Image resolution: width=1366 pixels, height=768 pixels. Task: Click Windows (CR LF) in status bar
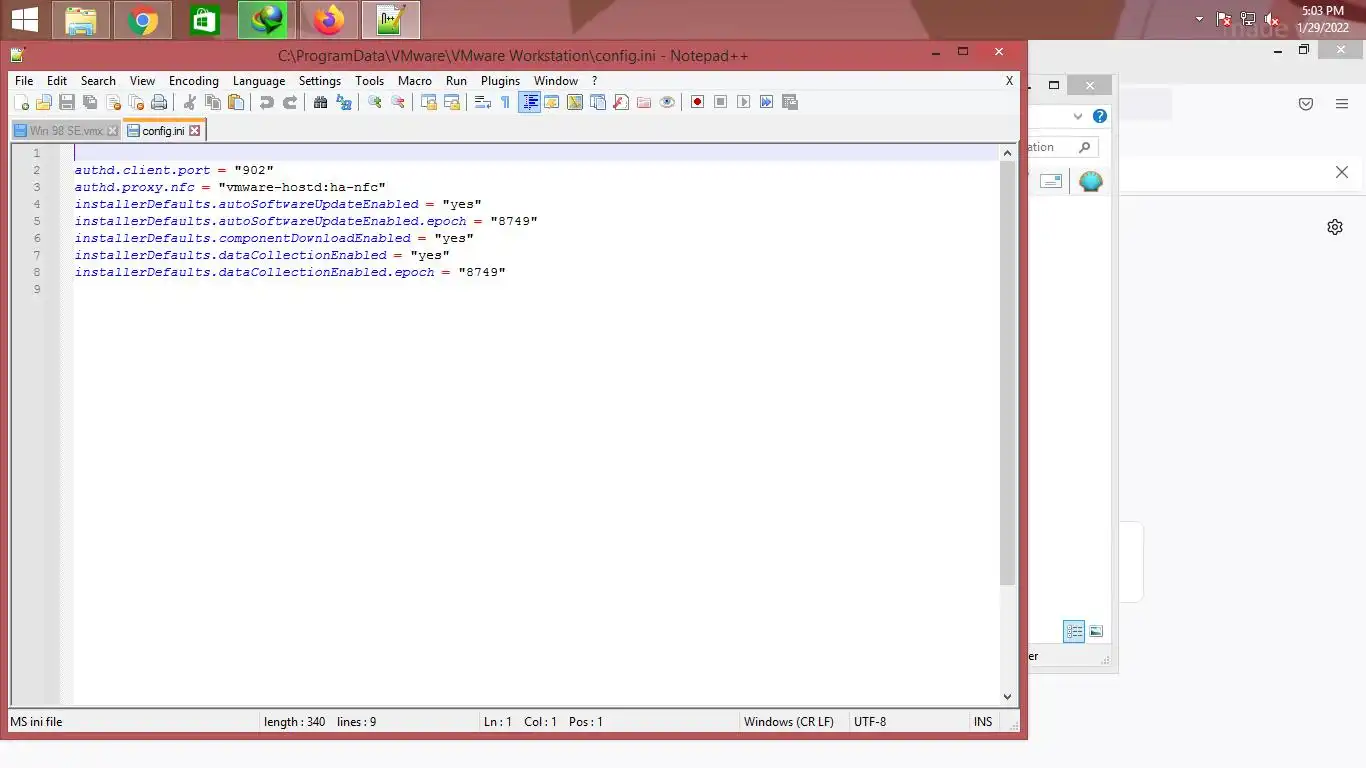click(789, 722)
